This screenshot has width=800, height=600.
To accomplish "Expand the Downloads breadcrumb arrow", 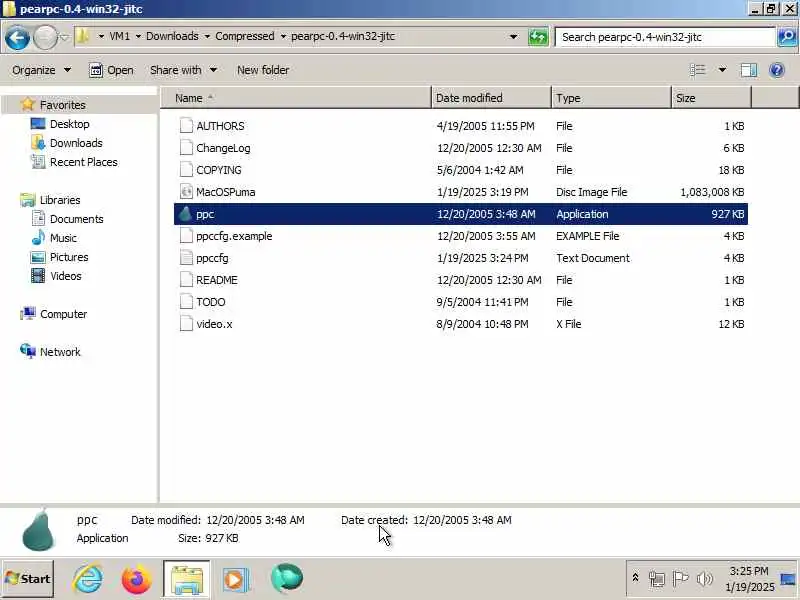I will [207, 37].
